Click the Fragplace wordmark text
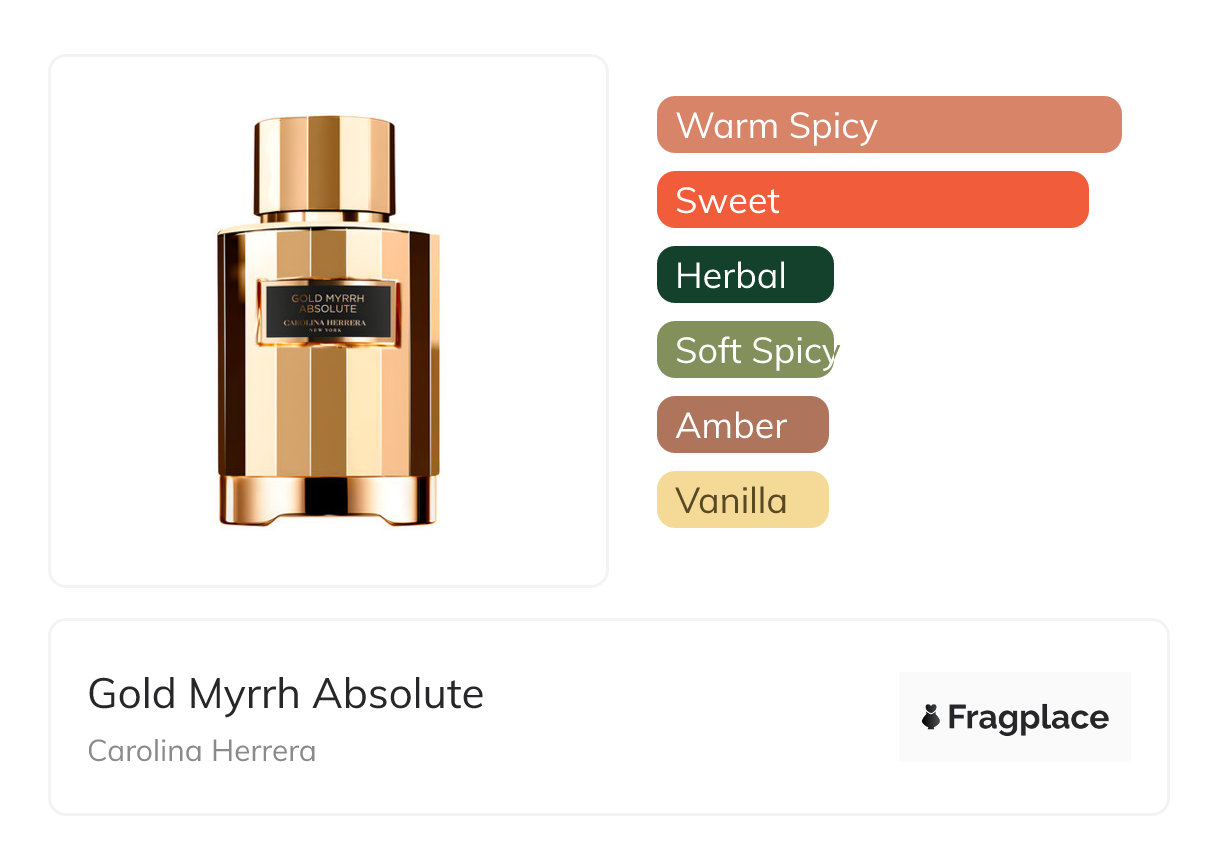 click(x=1028, y=718)
